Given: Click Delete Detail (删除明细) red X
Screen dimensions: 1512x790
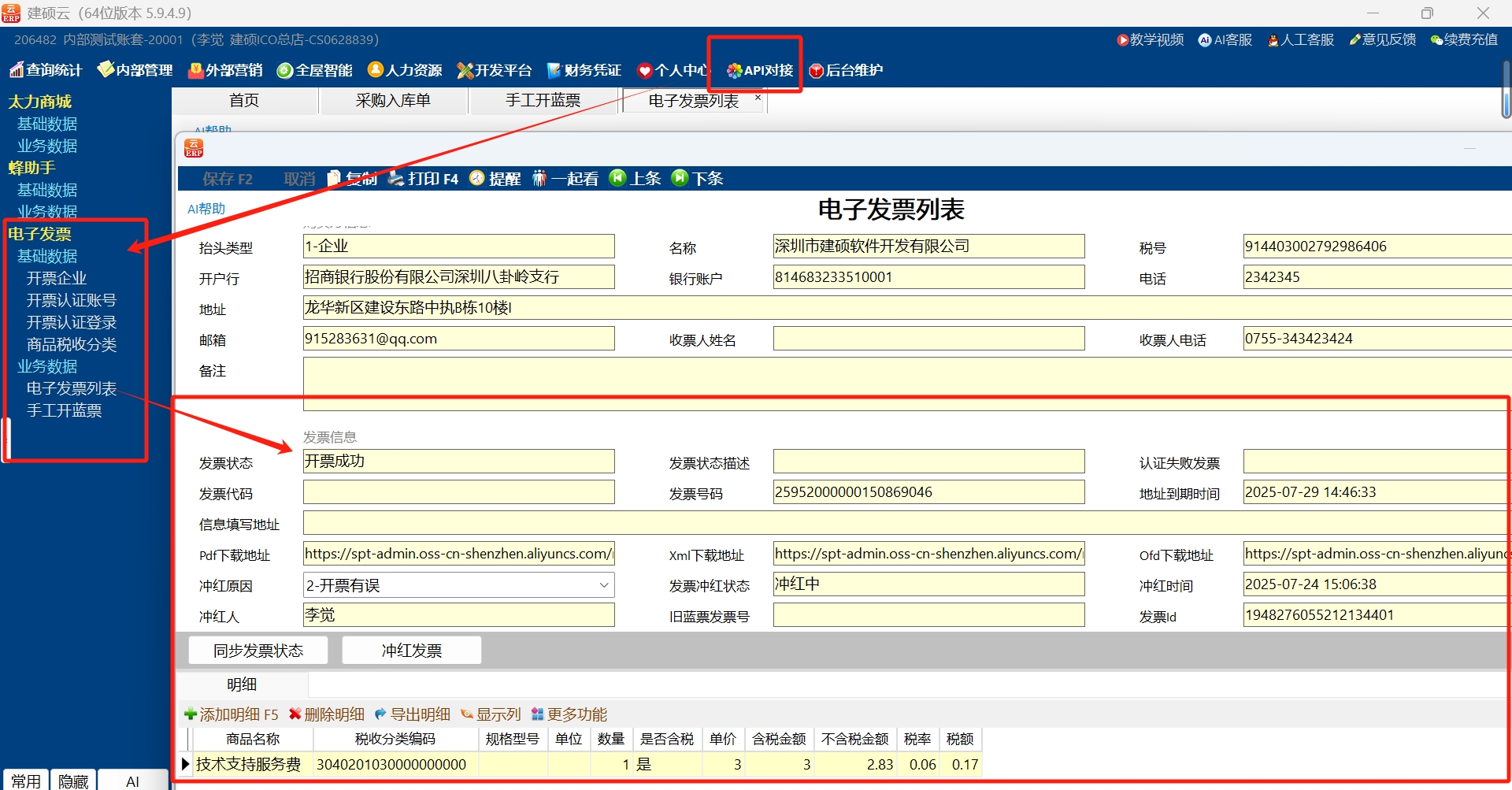Looking at the screenshot, I should [x=295, y=714].
